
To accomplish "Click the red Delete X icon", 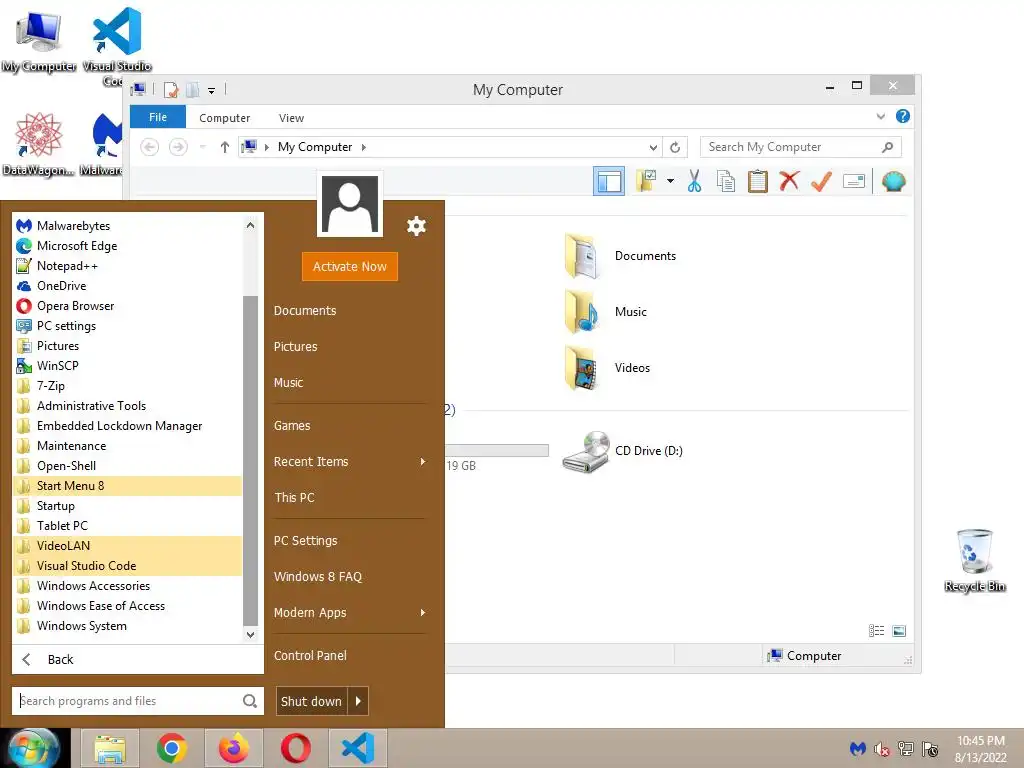I will pyautogui.click(x=789, y=181).
